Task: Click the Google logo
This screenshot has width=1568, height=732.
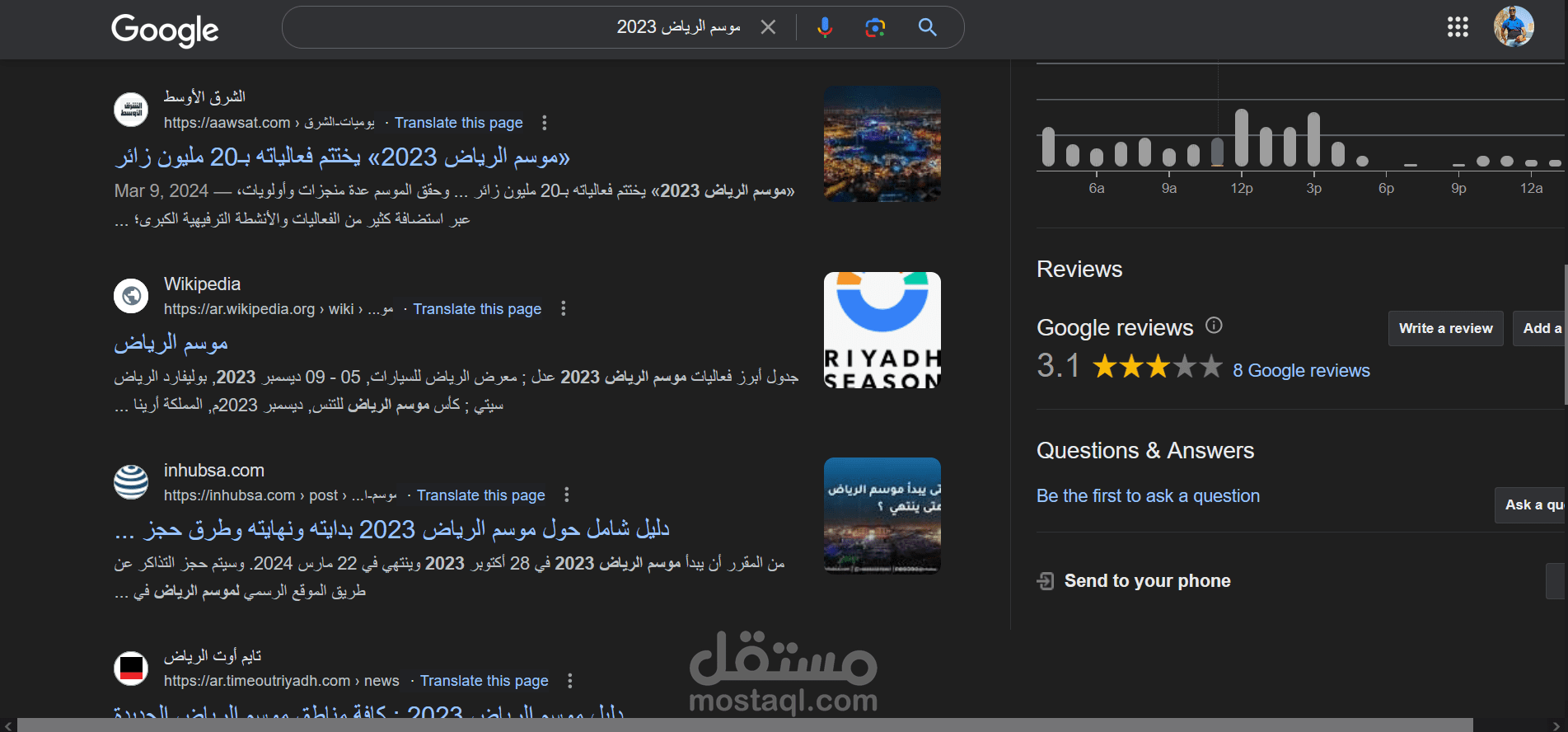Action: (x=165, y=30)
